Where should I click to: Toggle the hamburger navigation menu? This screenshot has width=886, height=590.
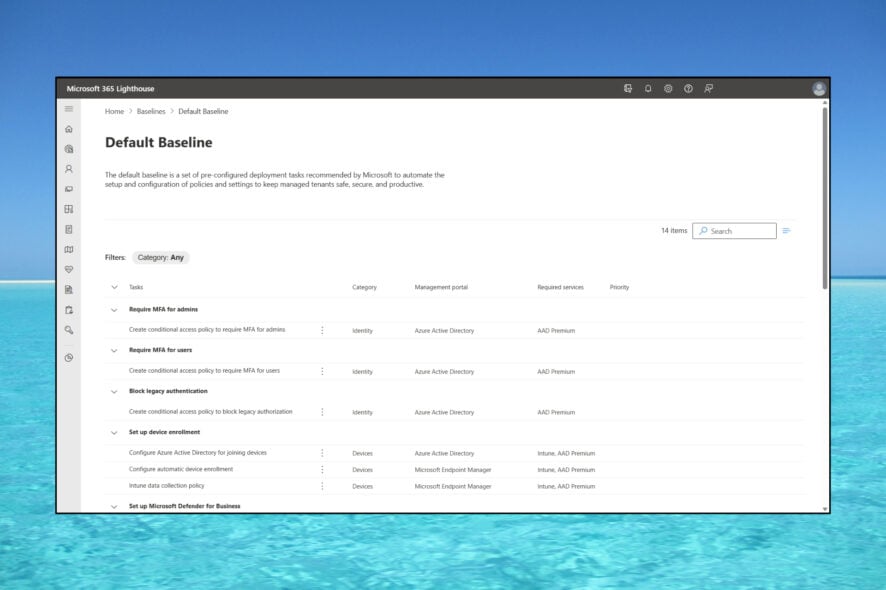tap(69, 109)
